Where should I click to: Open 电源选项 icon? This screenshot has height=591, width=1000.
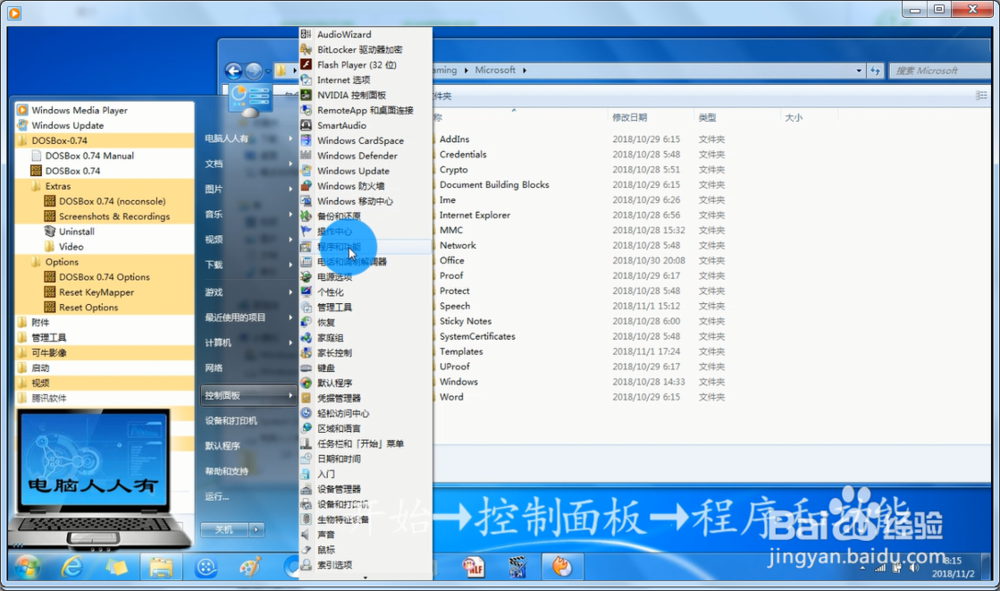[306, 277]
